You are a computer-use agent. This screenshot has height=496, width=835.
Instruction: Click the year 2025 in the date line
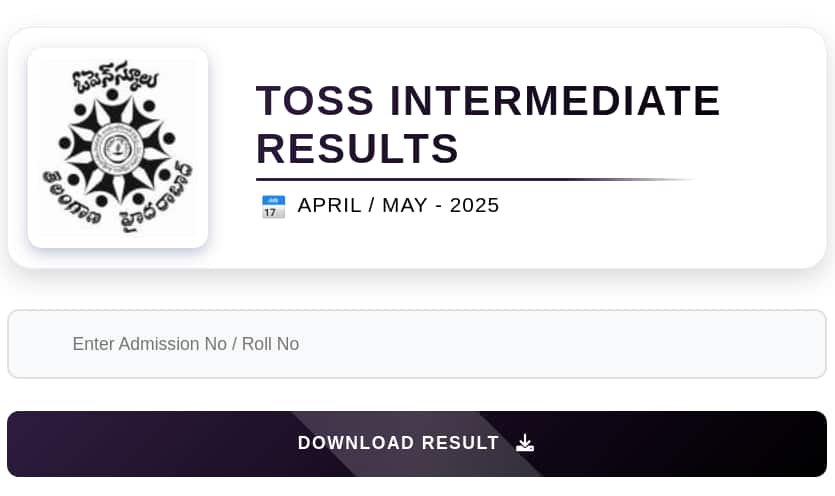[x=474, y=206]
